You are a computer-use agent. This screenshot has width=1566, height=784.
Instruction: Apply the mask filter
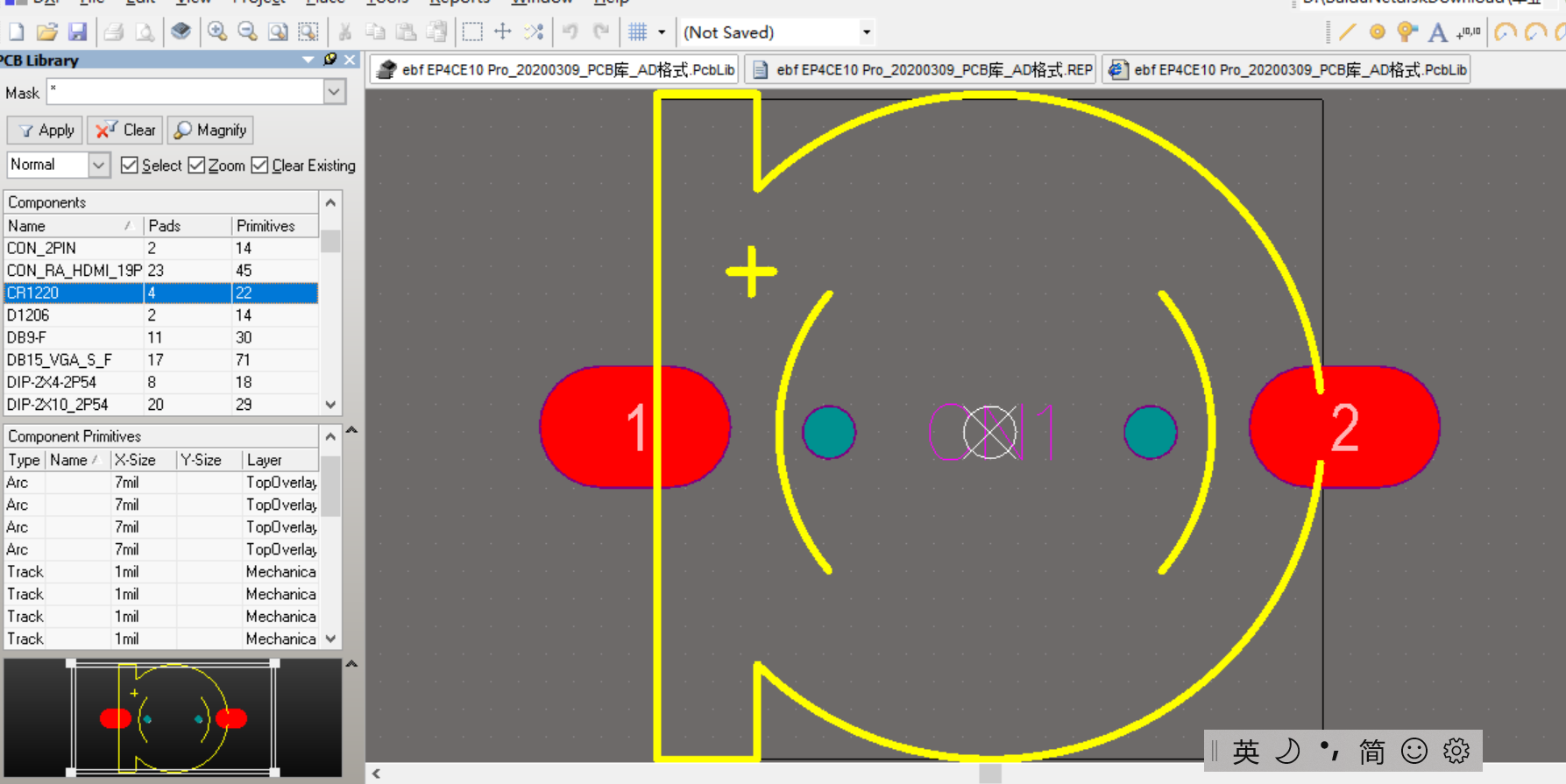(46, 130)
